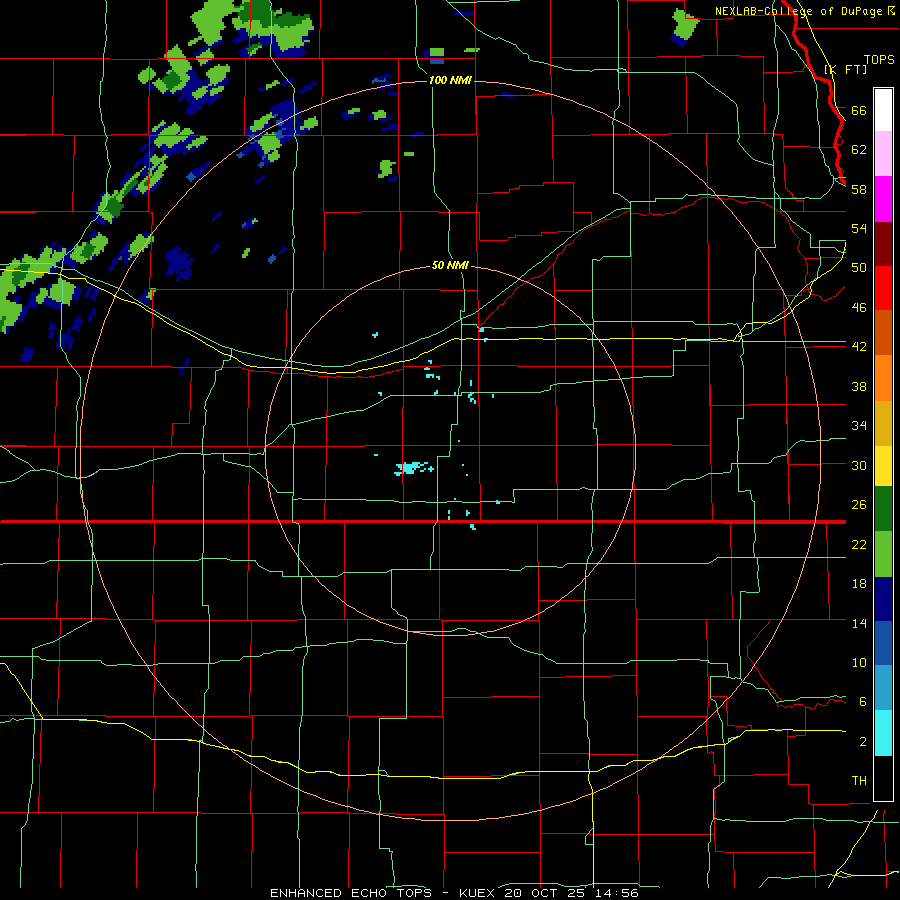This screenshot has height=900, width=900.
Task: Click the legend value '42'
Action: tap(859, 347)
